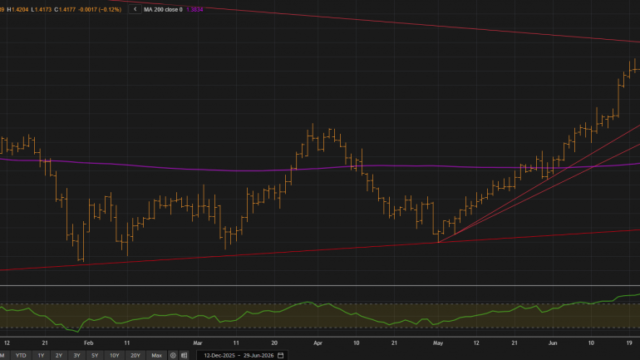Select the 5Y time range
The image size is (640, 360).
point(95,356)
